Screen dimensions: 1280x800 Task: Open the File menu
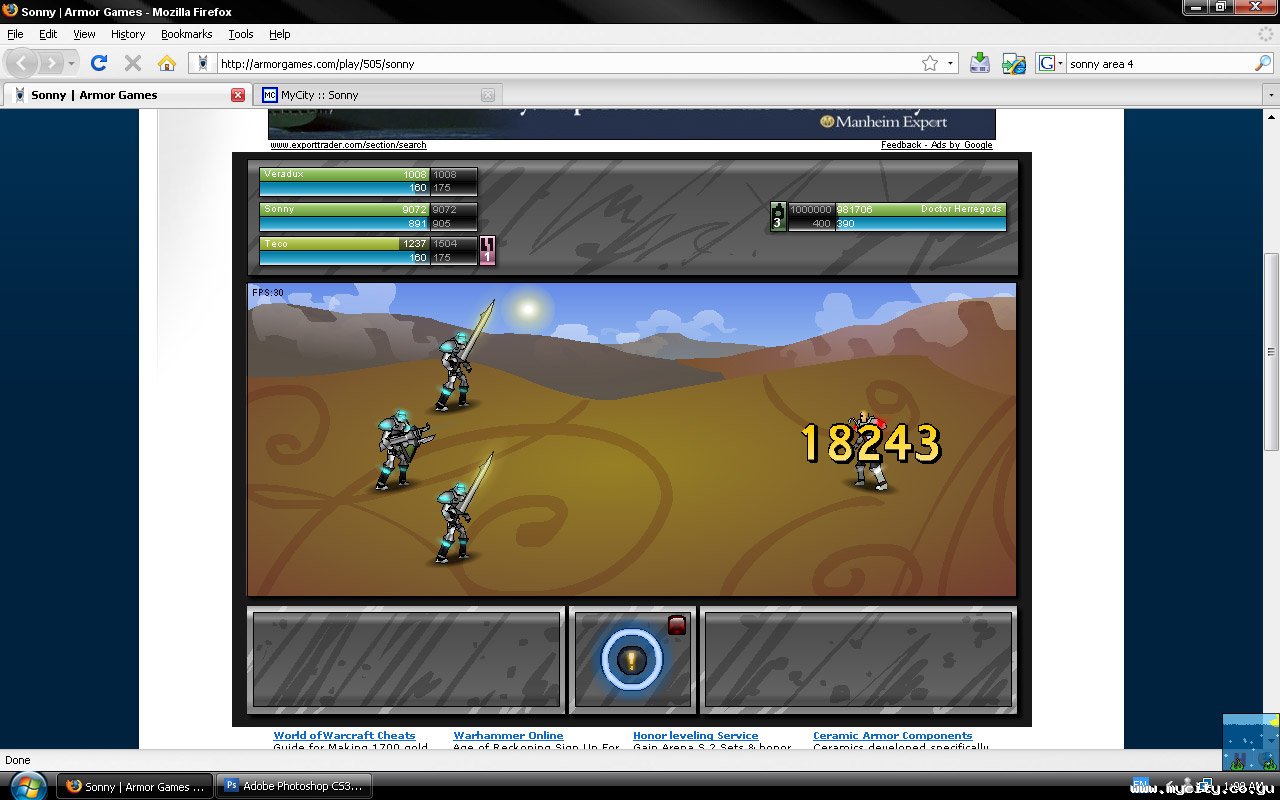[x=15, y=34]
